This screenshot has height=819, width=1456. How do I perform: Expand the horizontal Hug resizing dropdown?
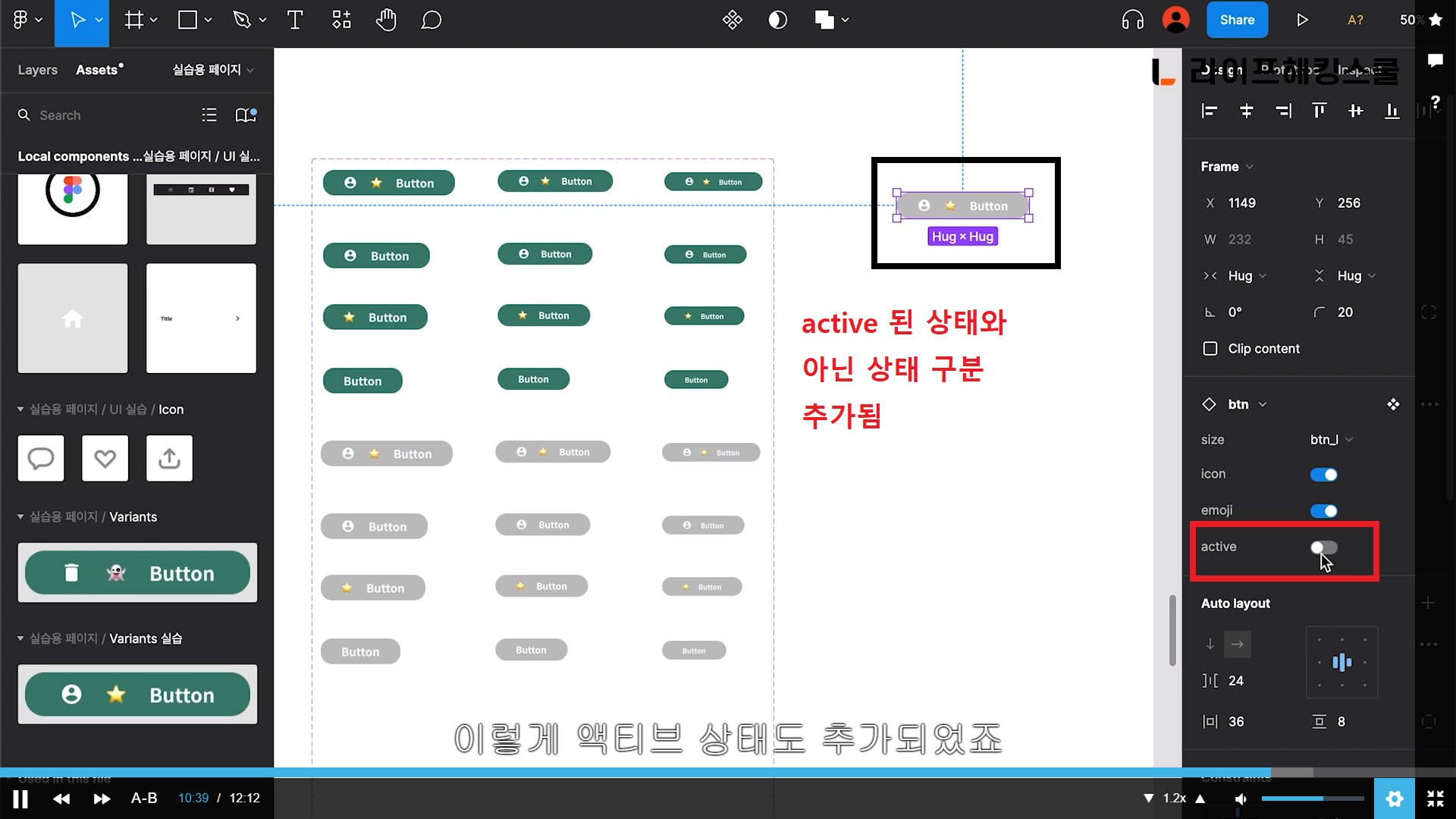[1247, 276]
